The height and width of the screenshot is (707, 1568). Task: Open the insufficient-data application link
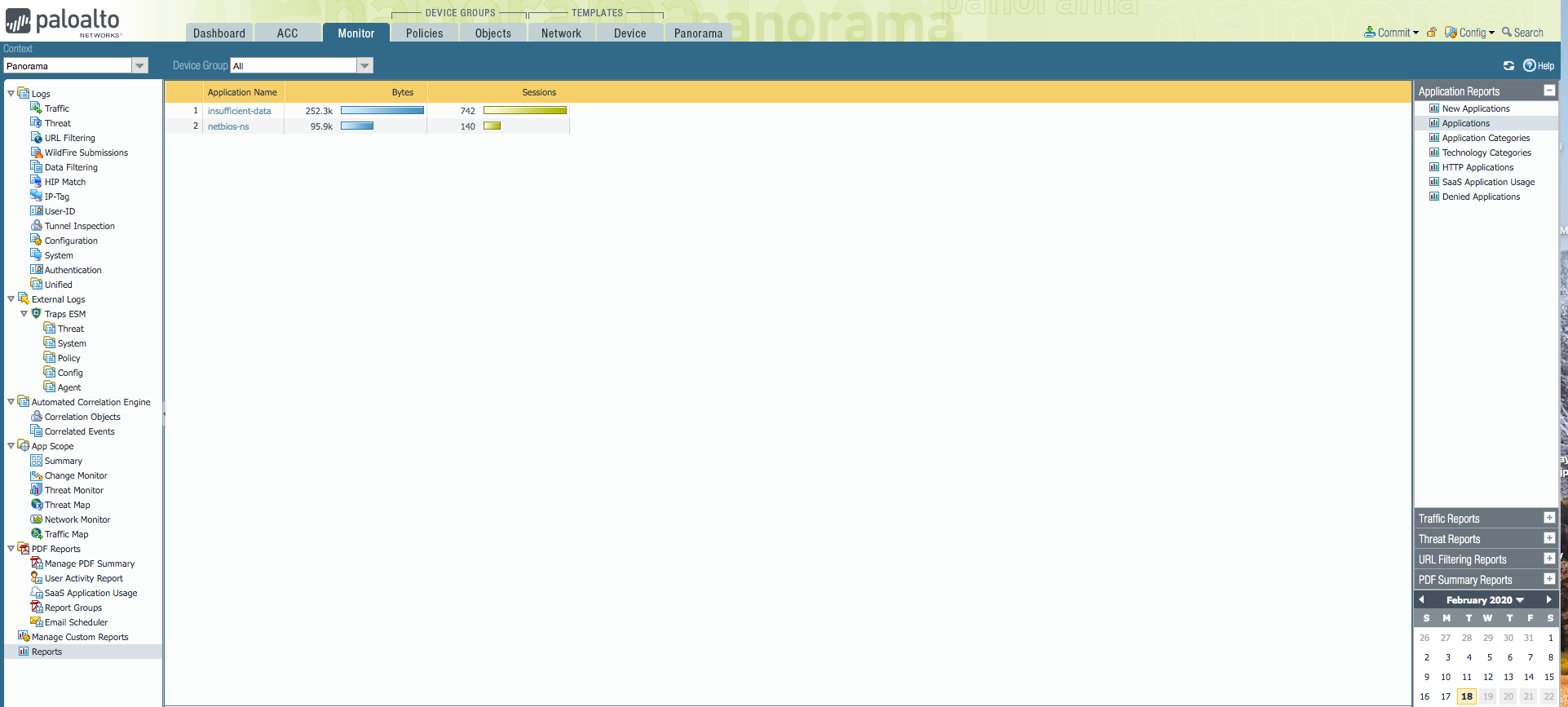pos(239,111)
